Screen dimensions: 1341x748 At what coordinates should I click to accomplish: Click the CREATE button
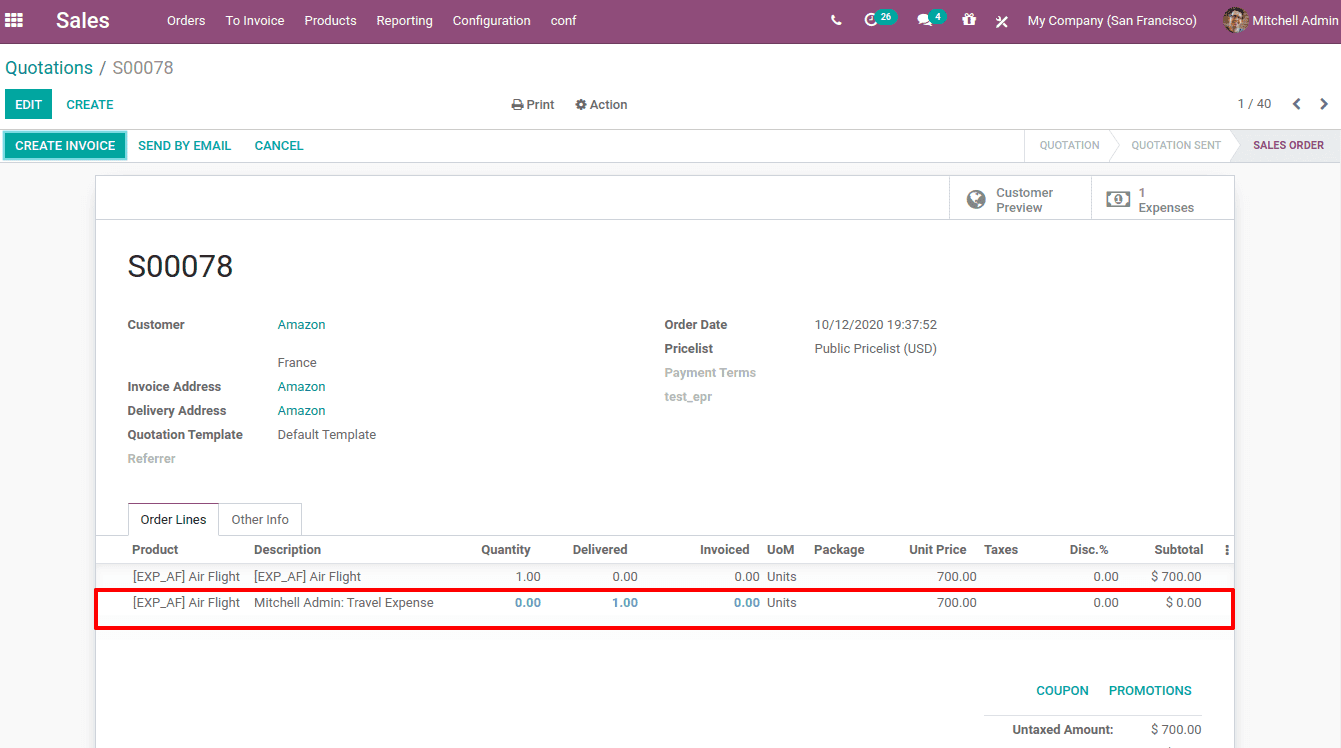[90, 104]
